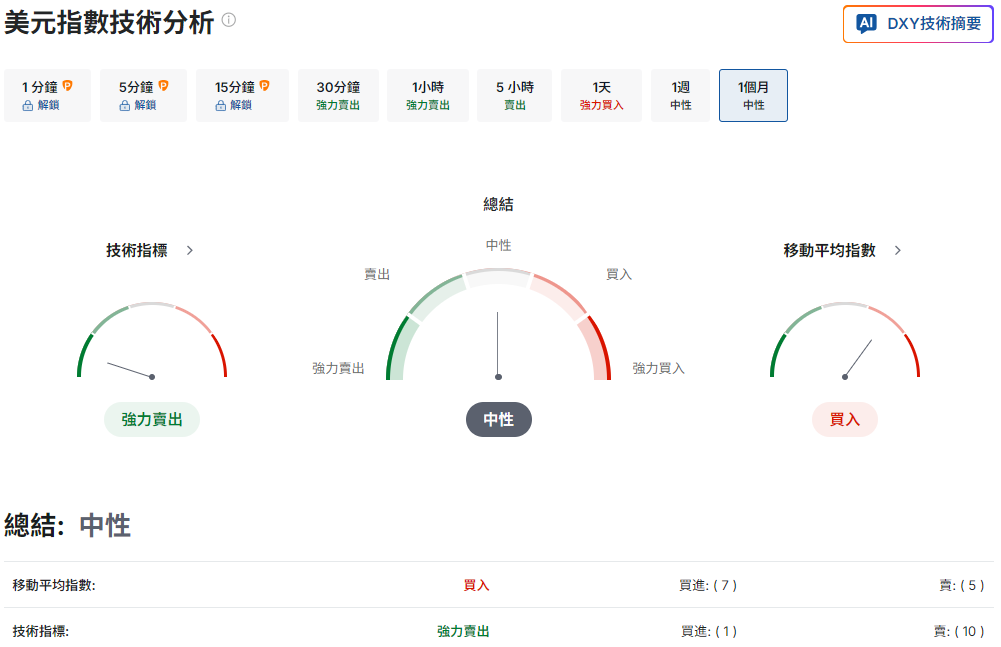Select the 5 小時 timeframe tab

[x=514, y=95]
